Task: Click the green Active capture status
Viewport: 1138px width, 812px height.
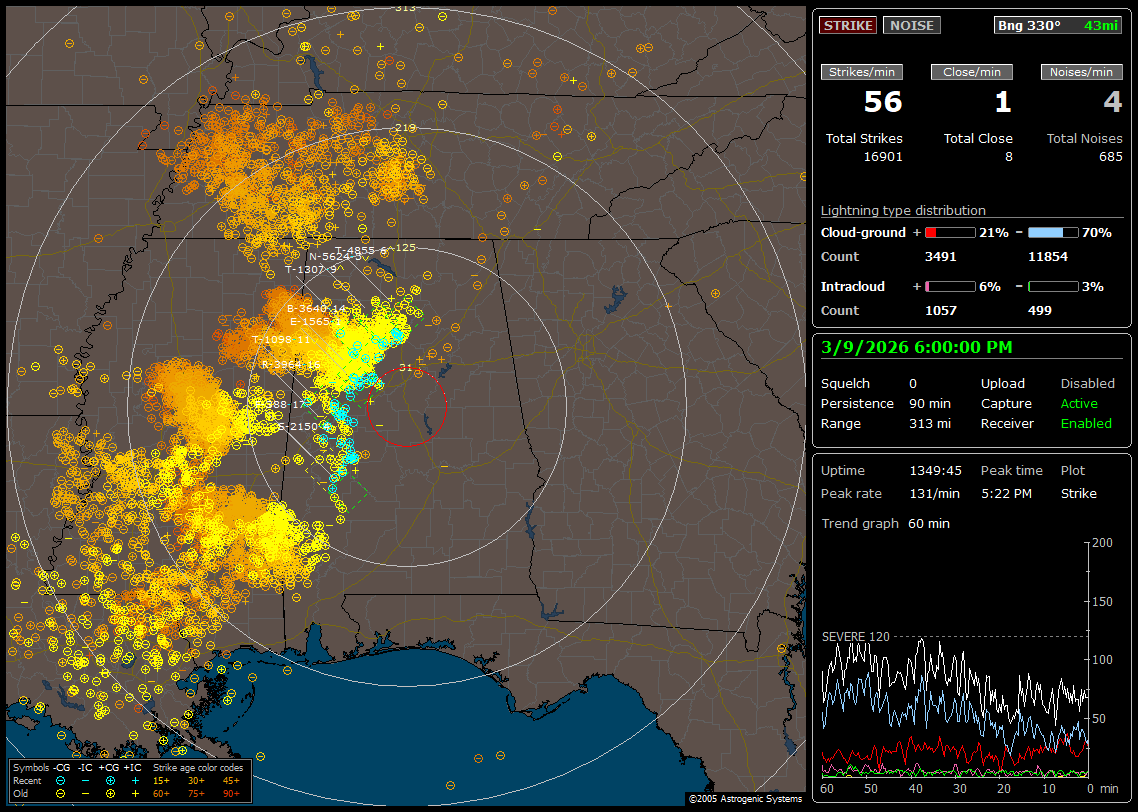Action: pyautogui.click(x=1079, y=404)
